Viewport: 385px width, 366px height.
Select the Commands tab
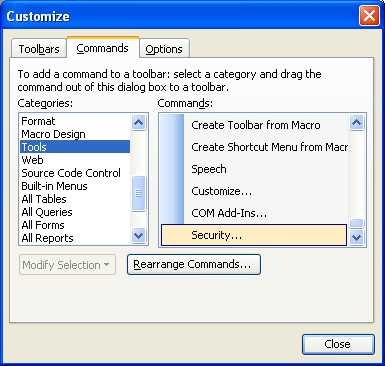102,48
